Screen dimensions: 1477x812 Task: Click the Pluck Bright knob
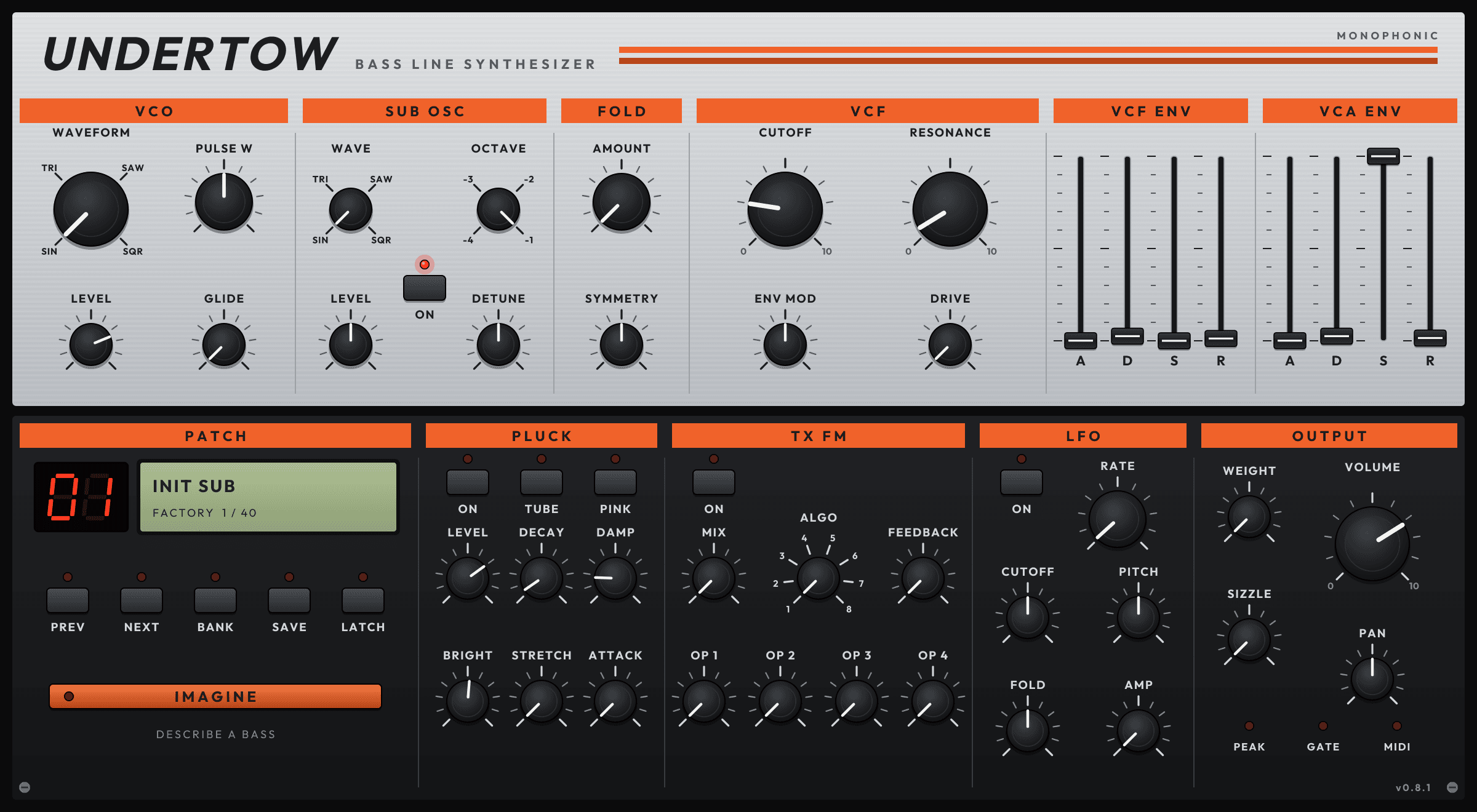[468, 701]
